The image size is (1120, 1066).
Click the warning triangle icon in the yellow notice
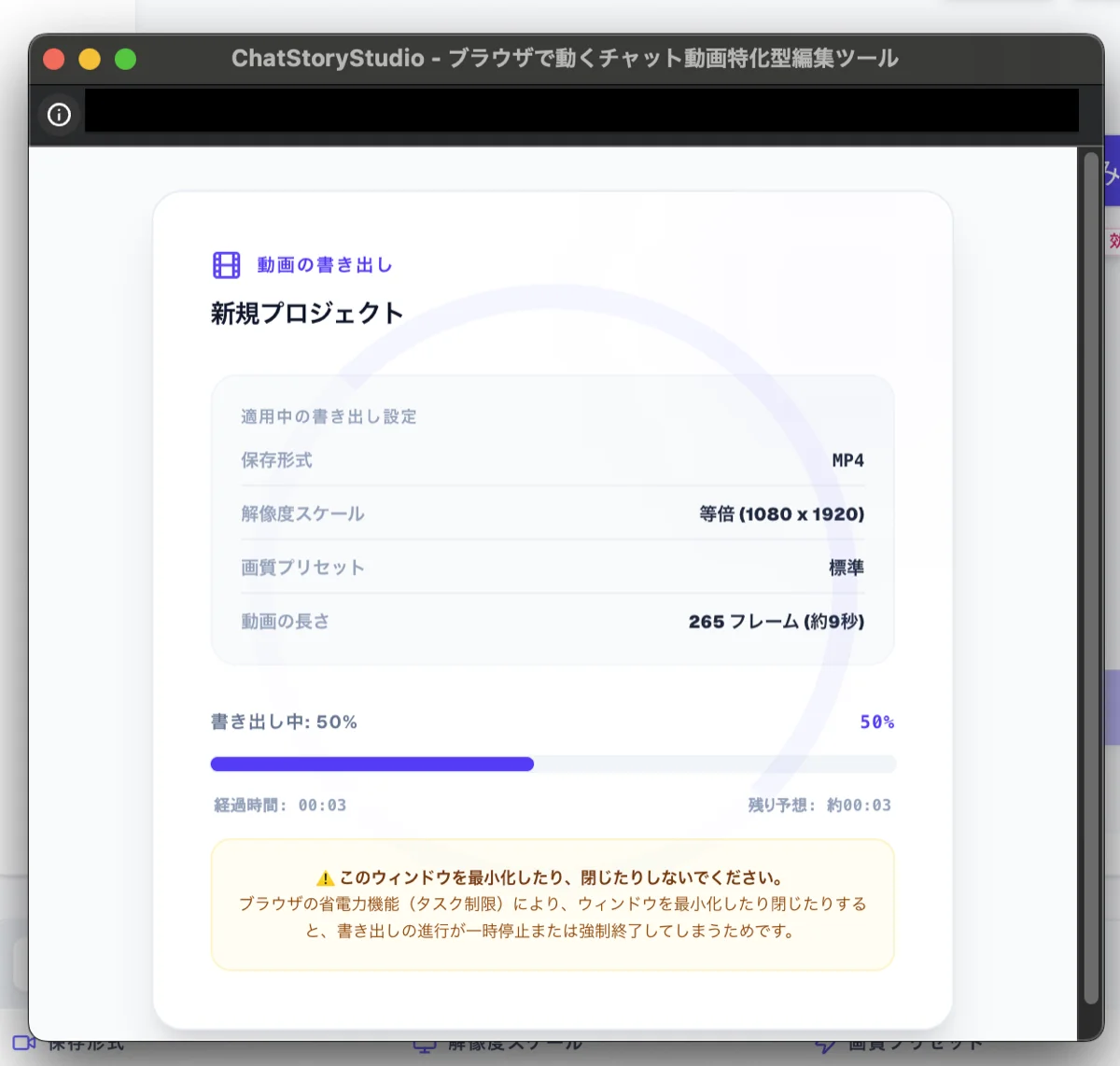click(325, 878)
